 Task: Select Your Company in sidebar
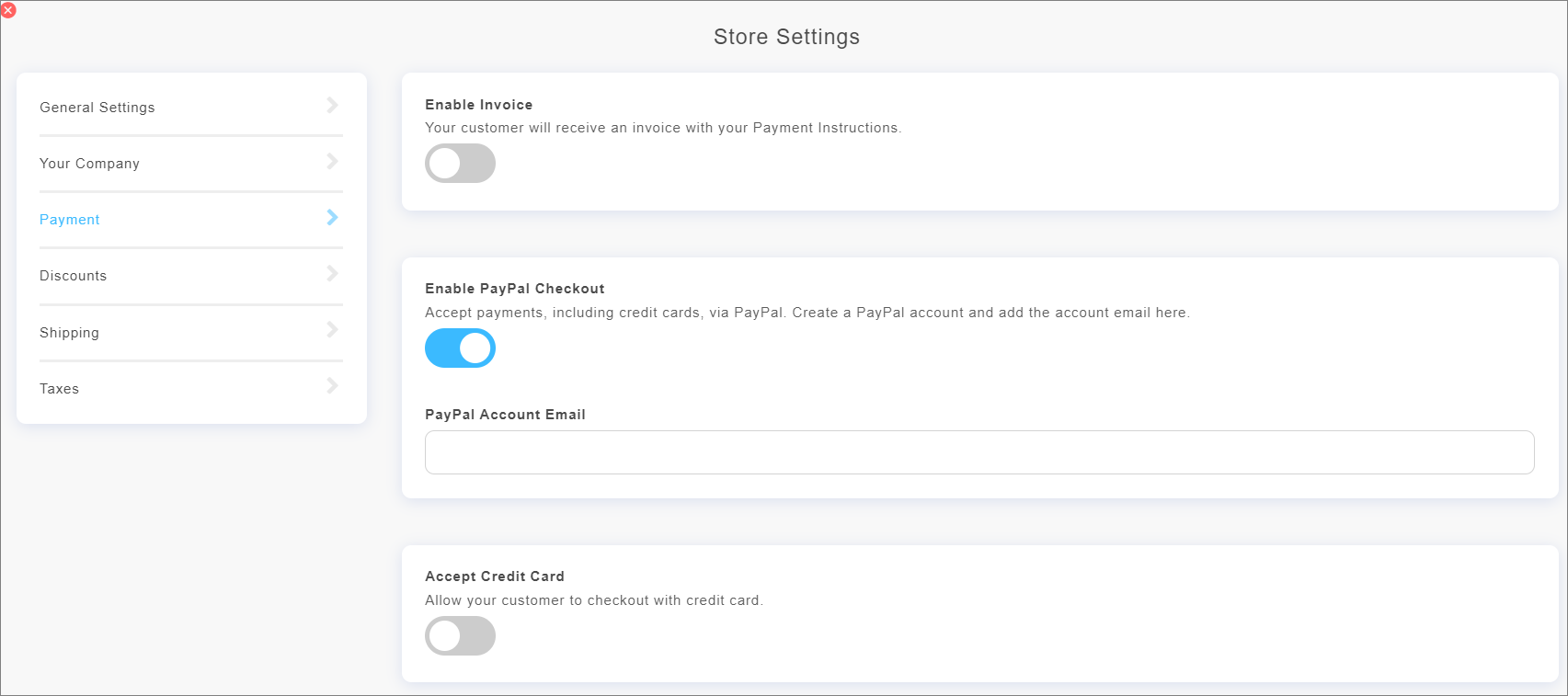(89, 163)
